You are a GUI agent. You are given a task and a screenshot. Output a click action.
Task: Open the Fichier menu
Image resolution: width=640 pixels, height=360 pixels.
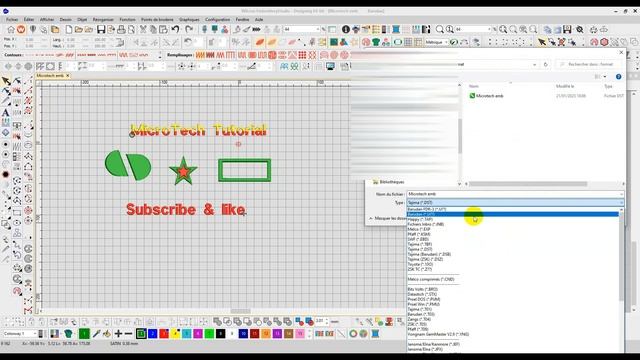pyautogui.click(x=12, y=20)
